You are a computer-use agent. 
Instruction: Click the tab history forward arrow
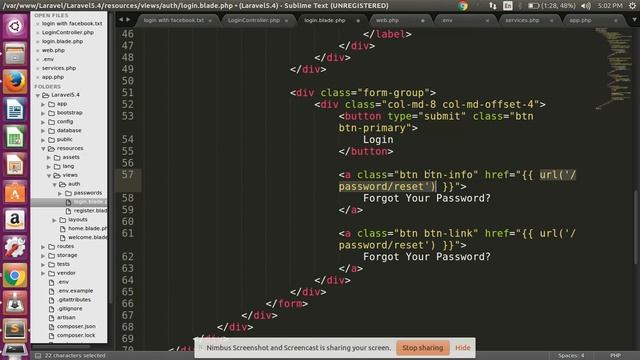[128, 20]
